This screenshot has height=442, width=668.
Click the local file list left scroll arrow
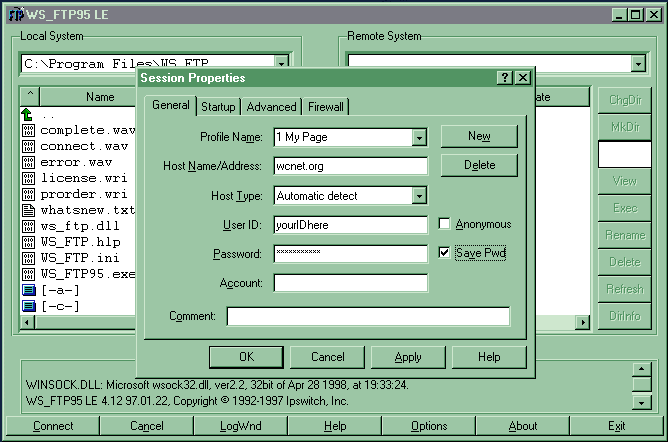[x=27, y=322]
